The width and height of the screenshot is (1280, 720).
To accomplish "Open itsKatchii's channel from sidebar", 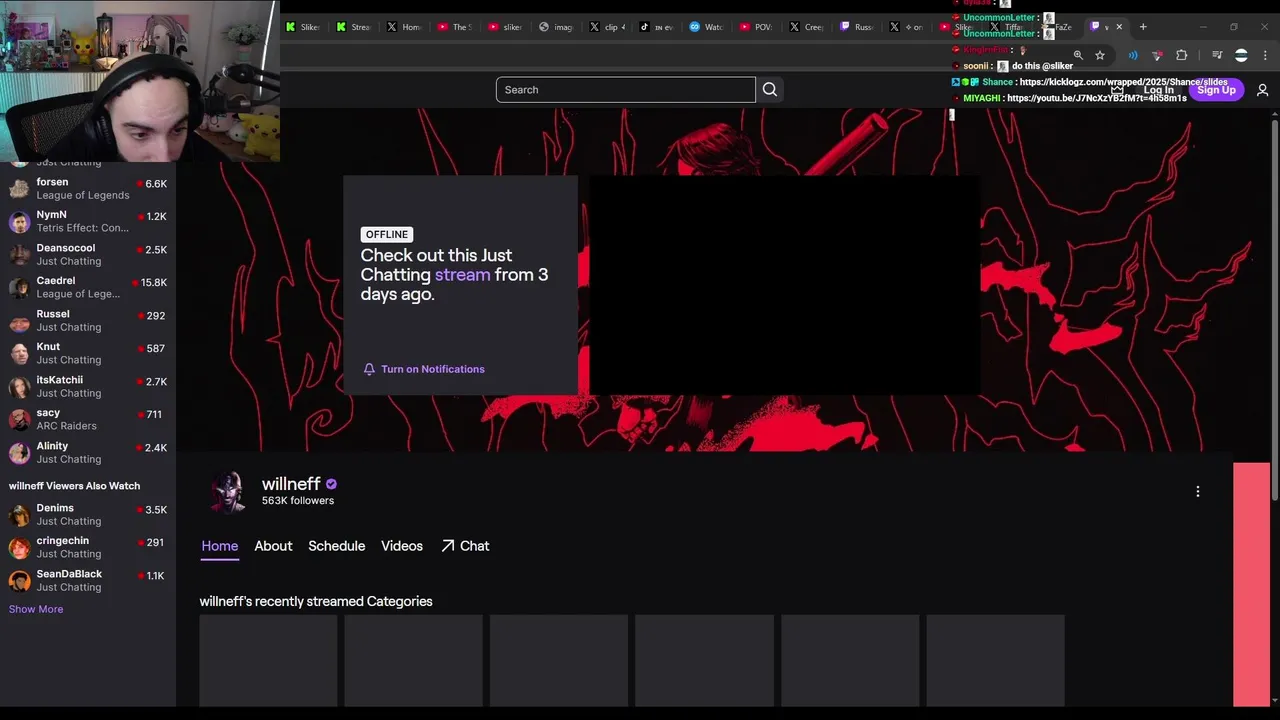I will point(88,386).
